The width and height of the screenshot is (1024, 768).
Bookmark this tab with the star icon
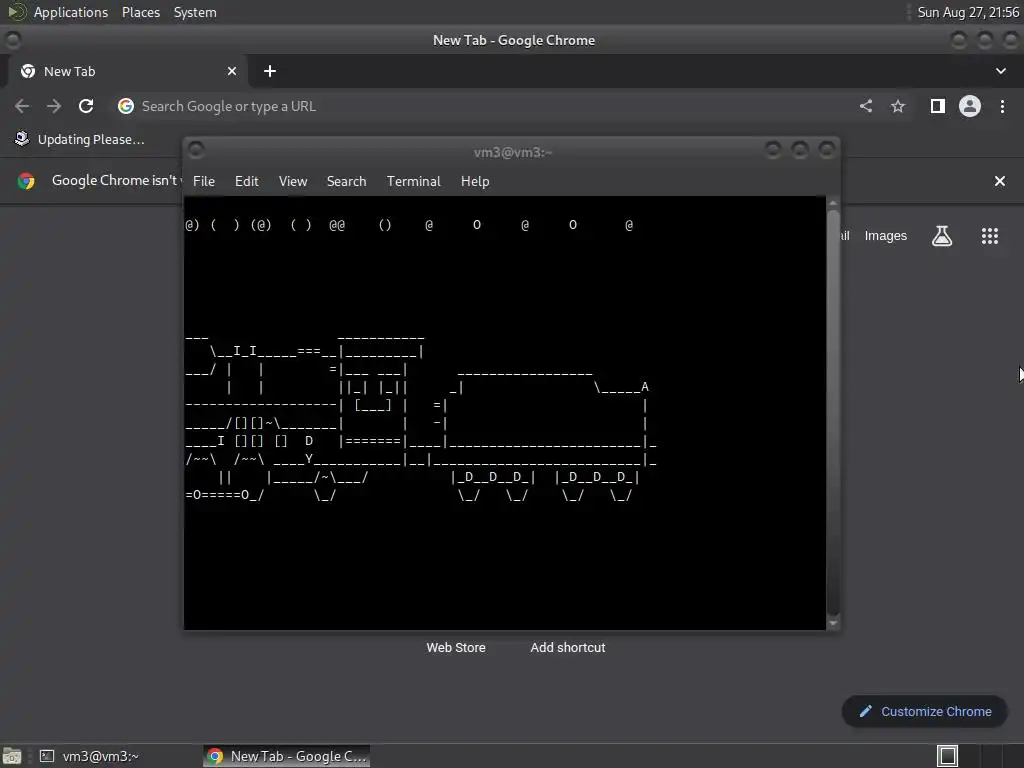tap(898, 106)
